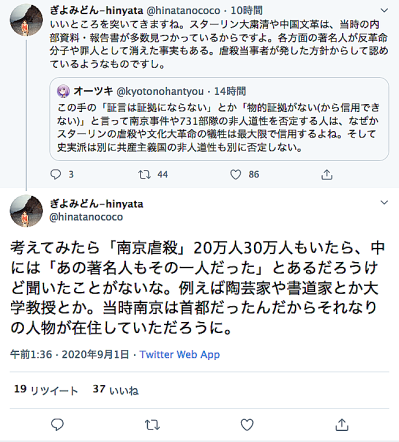Open オーツキ's avatar in the quoted tweet

click(x=63, y=91)
